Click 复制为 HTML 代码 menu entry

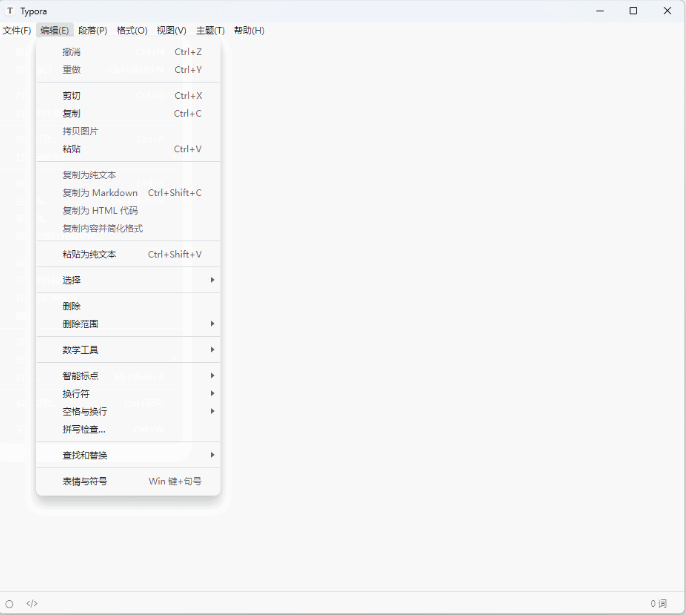128,211
